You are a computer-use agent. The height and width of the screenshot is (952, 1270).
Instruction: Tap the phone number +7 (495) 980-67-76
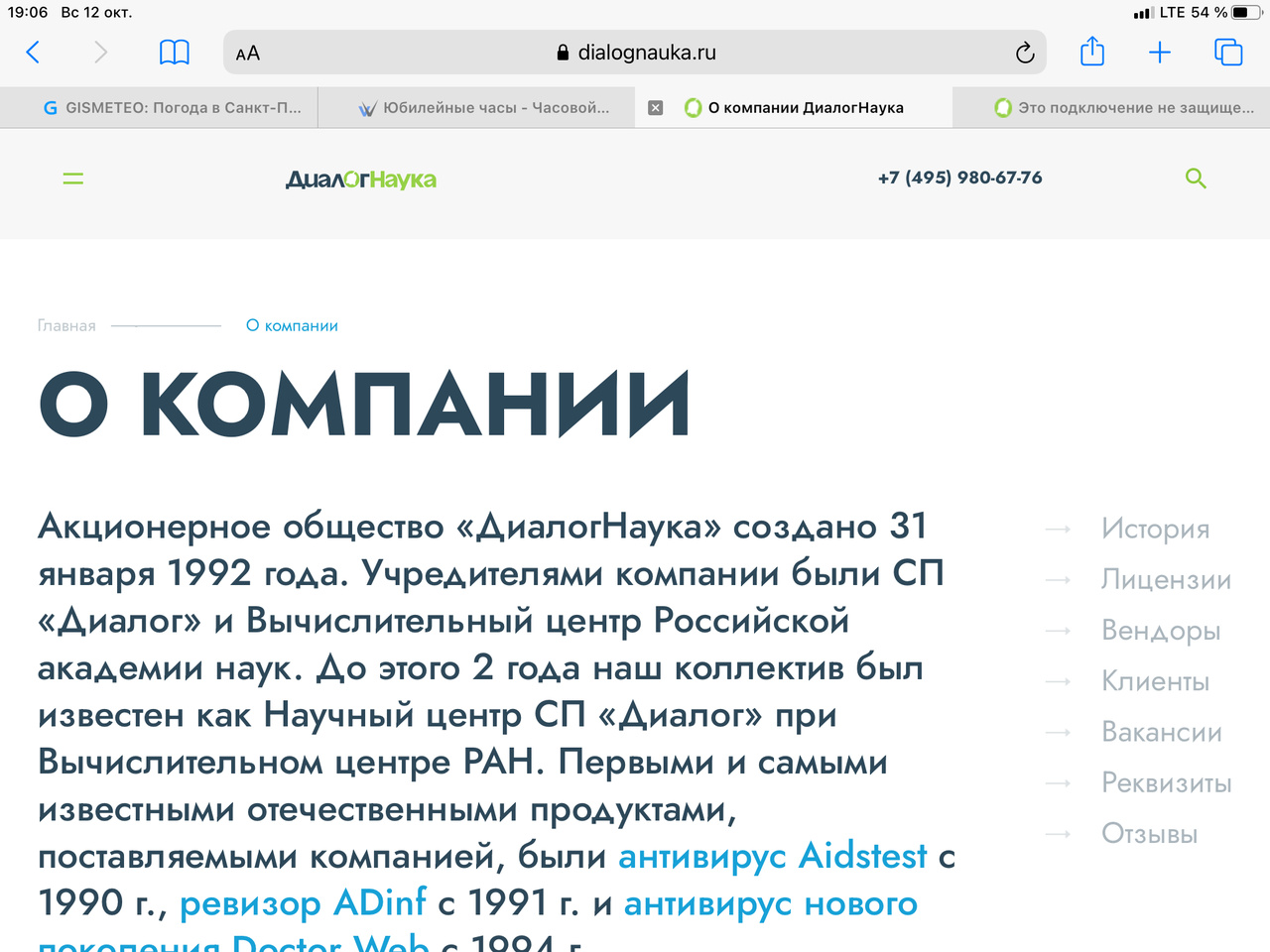point(959,178)
